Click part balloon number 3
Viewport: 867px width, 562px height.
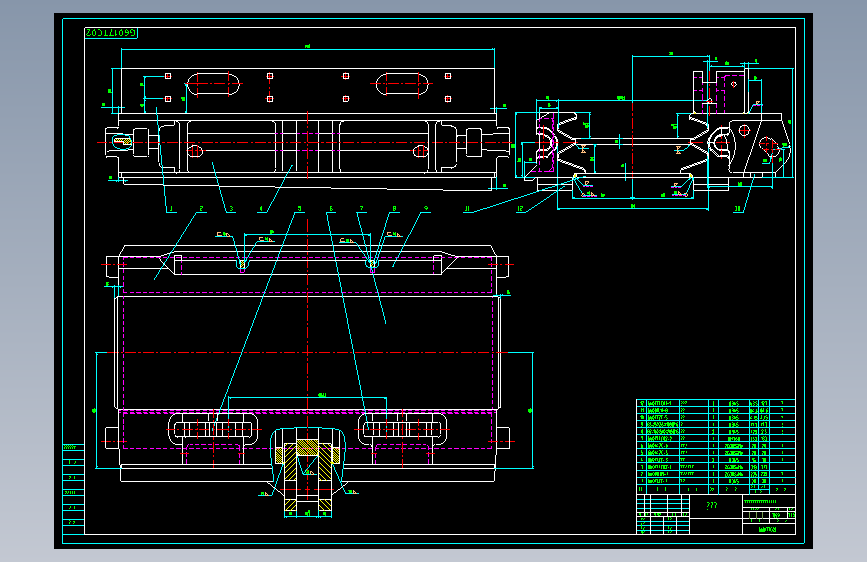pos(231,209)
